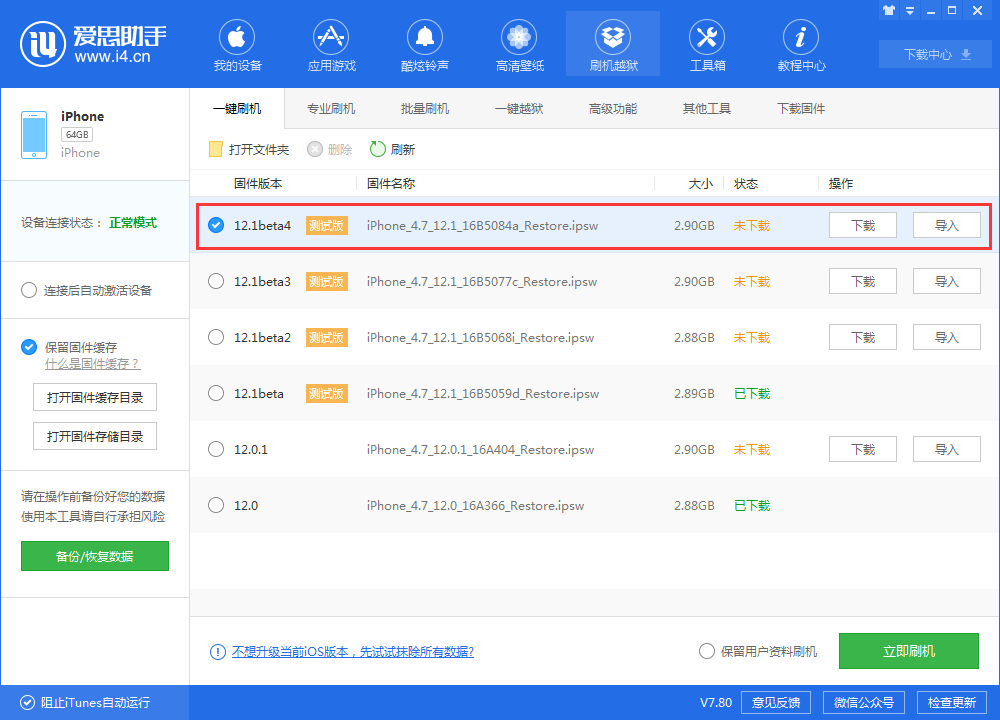1000x720 pixels.
Task: Open the 高清壁纸 wallpapers section
Action: click(518, 44)
